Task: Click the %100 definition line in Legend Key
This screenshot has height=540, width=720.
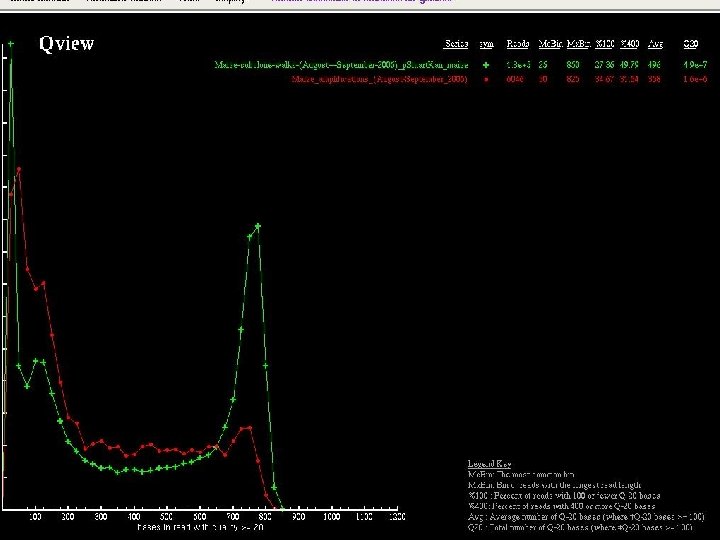Action: click(x=563, y=494)
